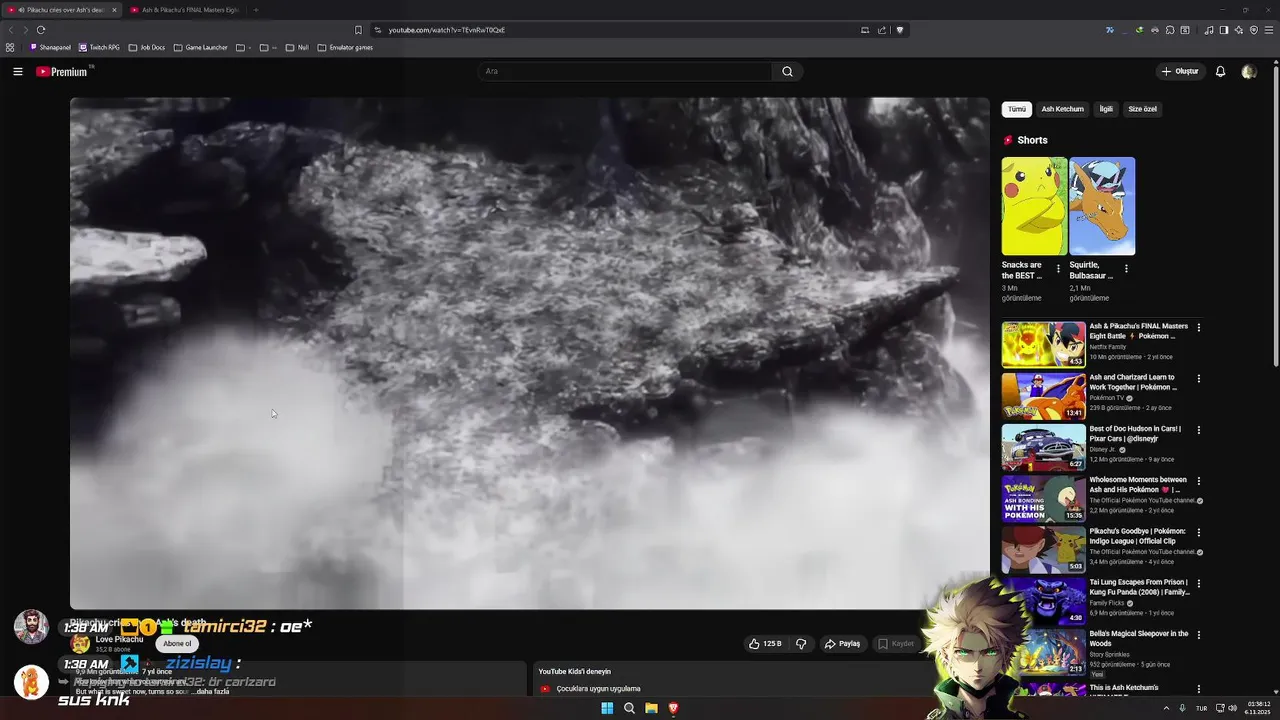This screenshot has width=1280, height=720.
Task: Go back with the browser back arrow
Action: coord(12,30)
